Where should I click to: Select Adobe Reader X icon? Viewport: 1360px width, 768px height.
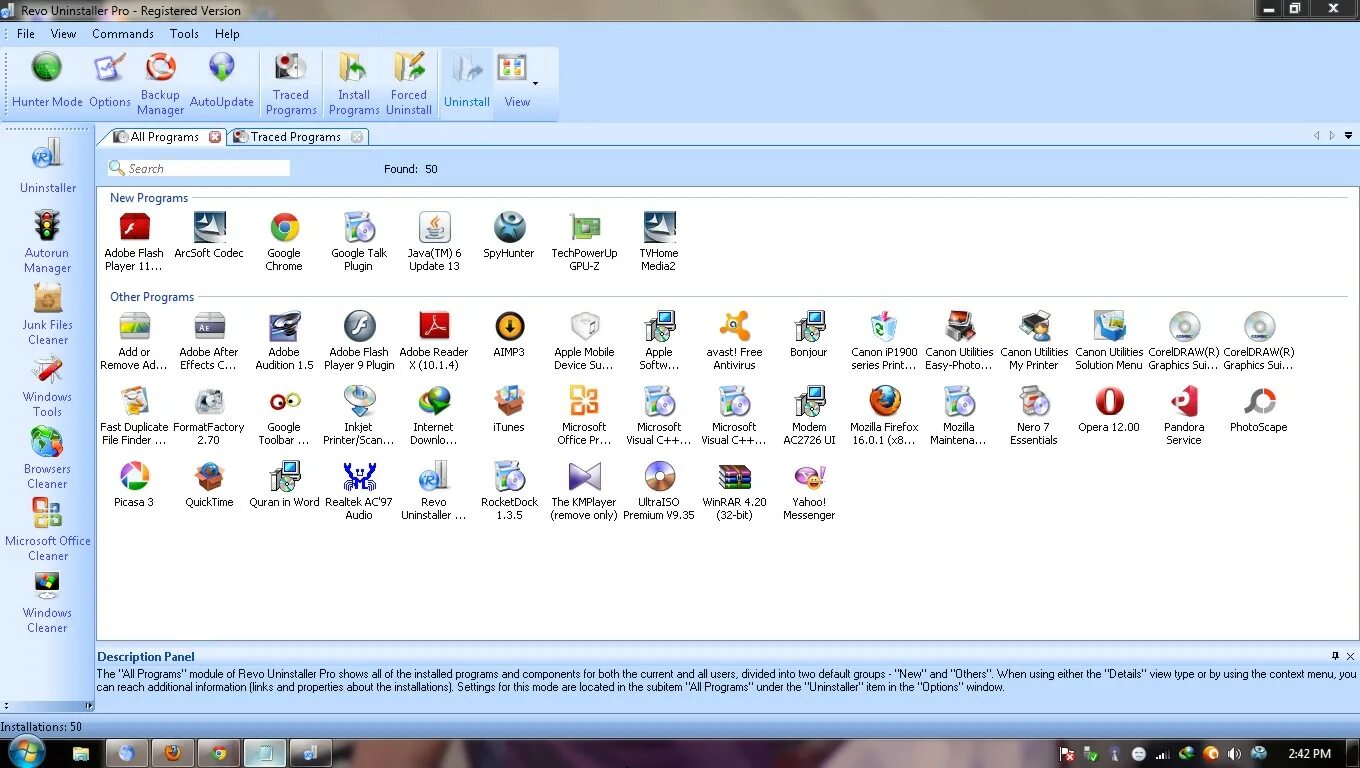[x=434, y=340]
